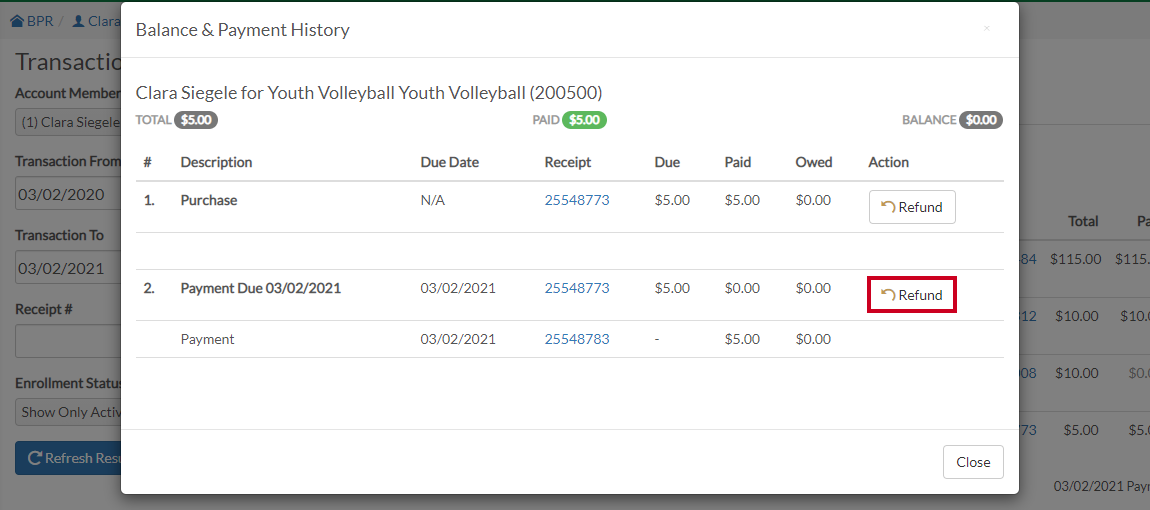Click the Payment Due 03/02/2021 description
Viewport: 1150px width, 510px height.
[x=260, y=288]
